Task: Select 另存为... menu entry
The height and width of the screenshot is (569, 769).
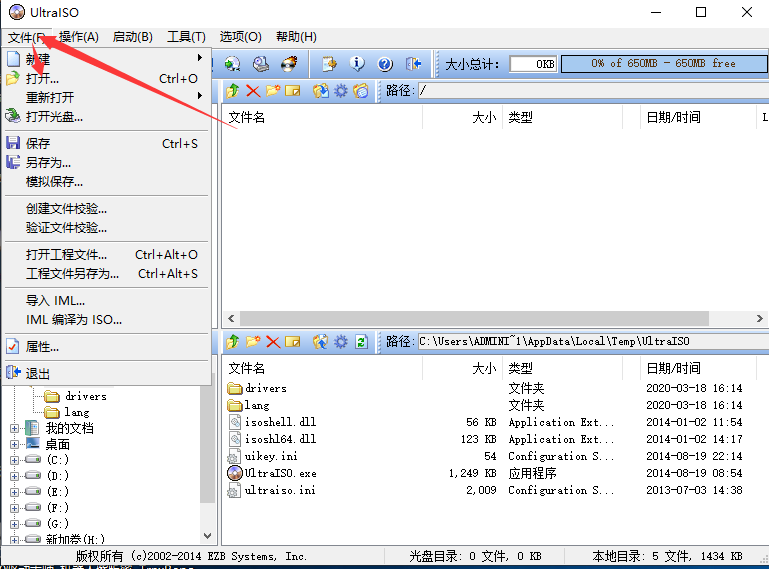Action: [x=107, y=162]
